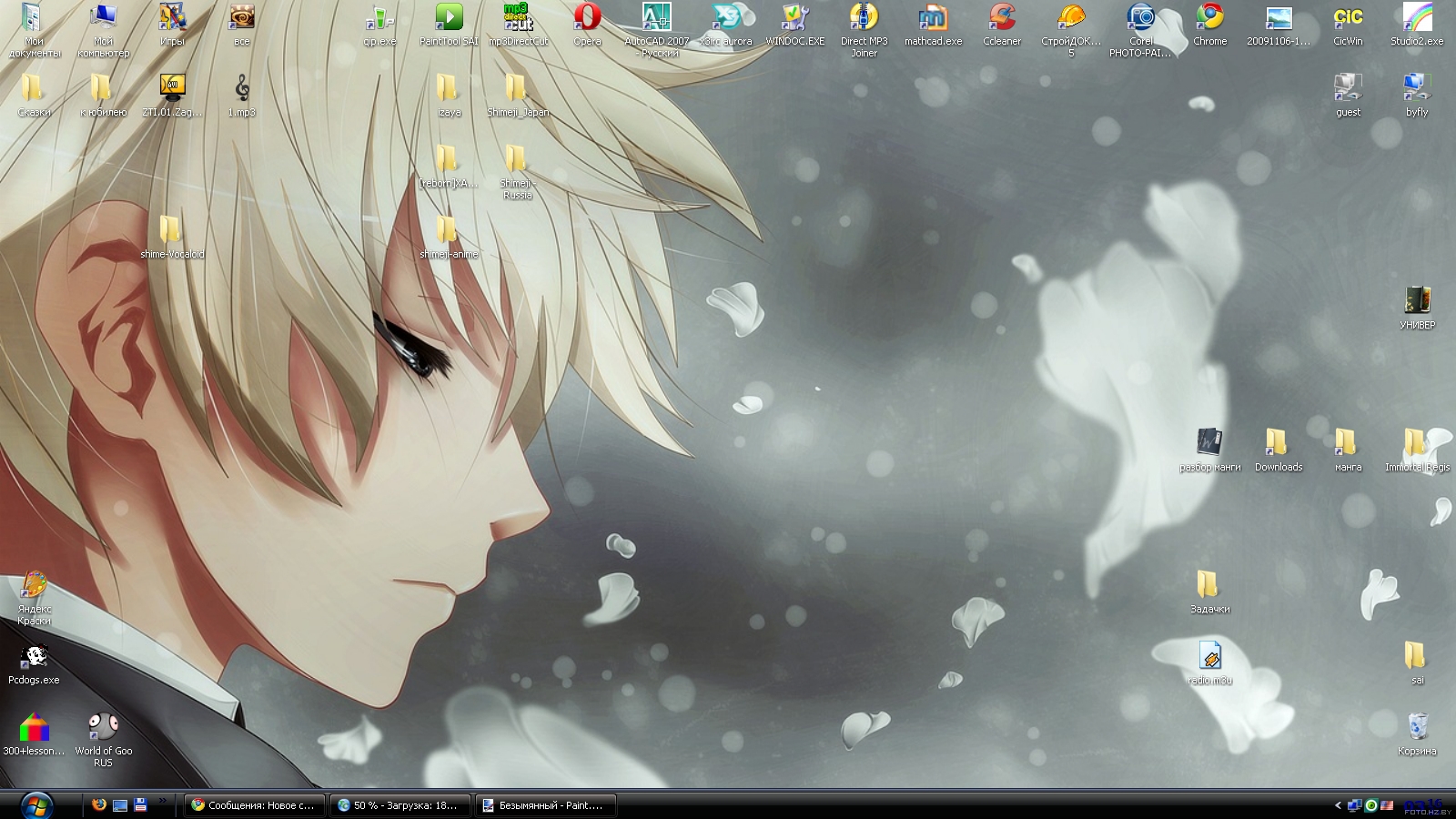Image resolution: width=1456 pixels, height=819 pixels.
Task: Open mp3DirectCut shortcut
Action: [518, 25]
